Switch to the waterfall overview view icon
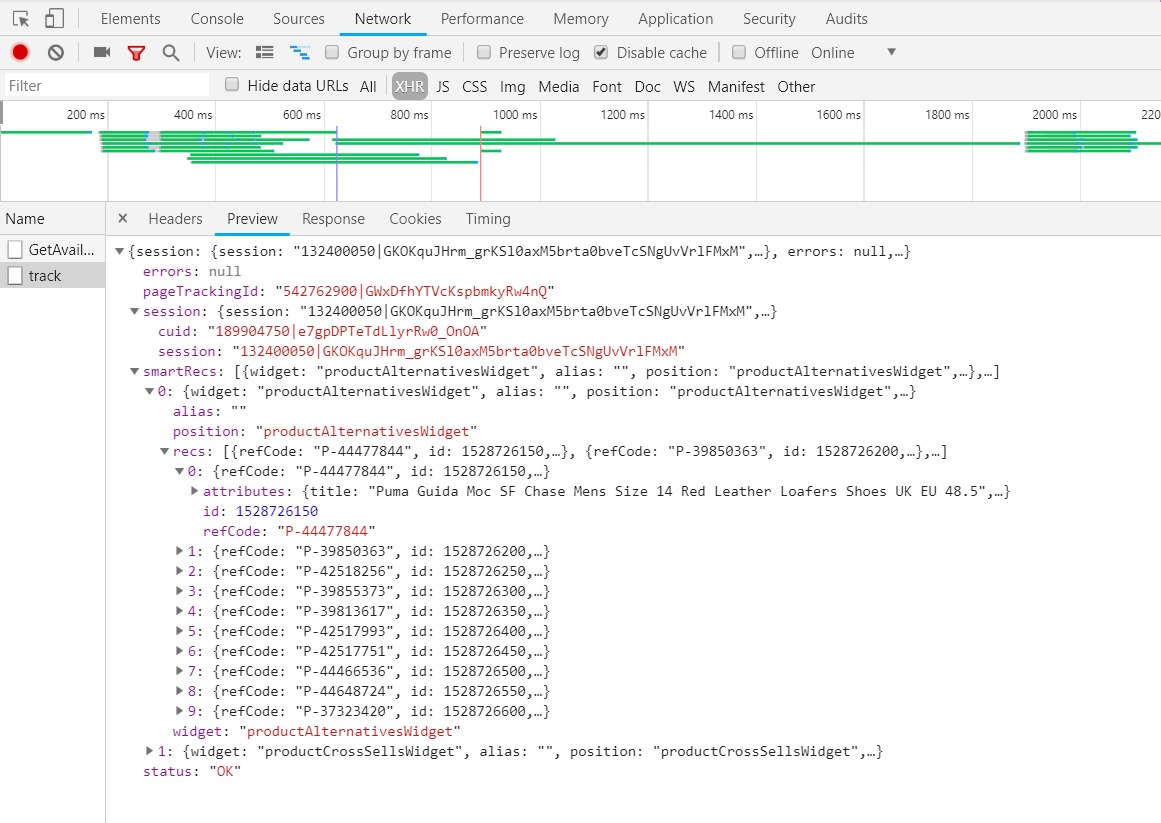The width and height of the screenshot is (1161, 823). 299,53
